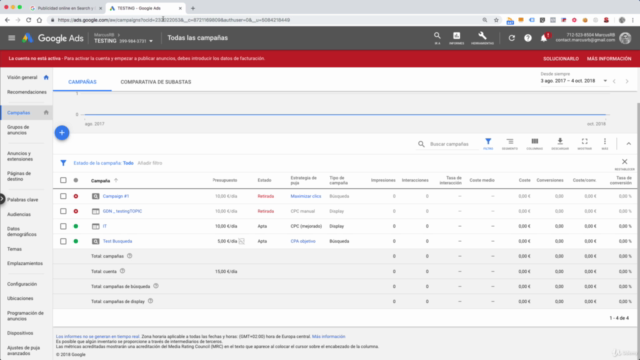Image resolution: width=640 pixels, height=360 pixels.
Task: Open Campaign #1 link
Action: coord(116,196)
